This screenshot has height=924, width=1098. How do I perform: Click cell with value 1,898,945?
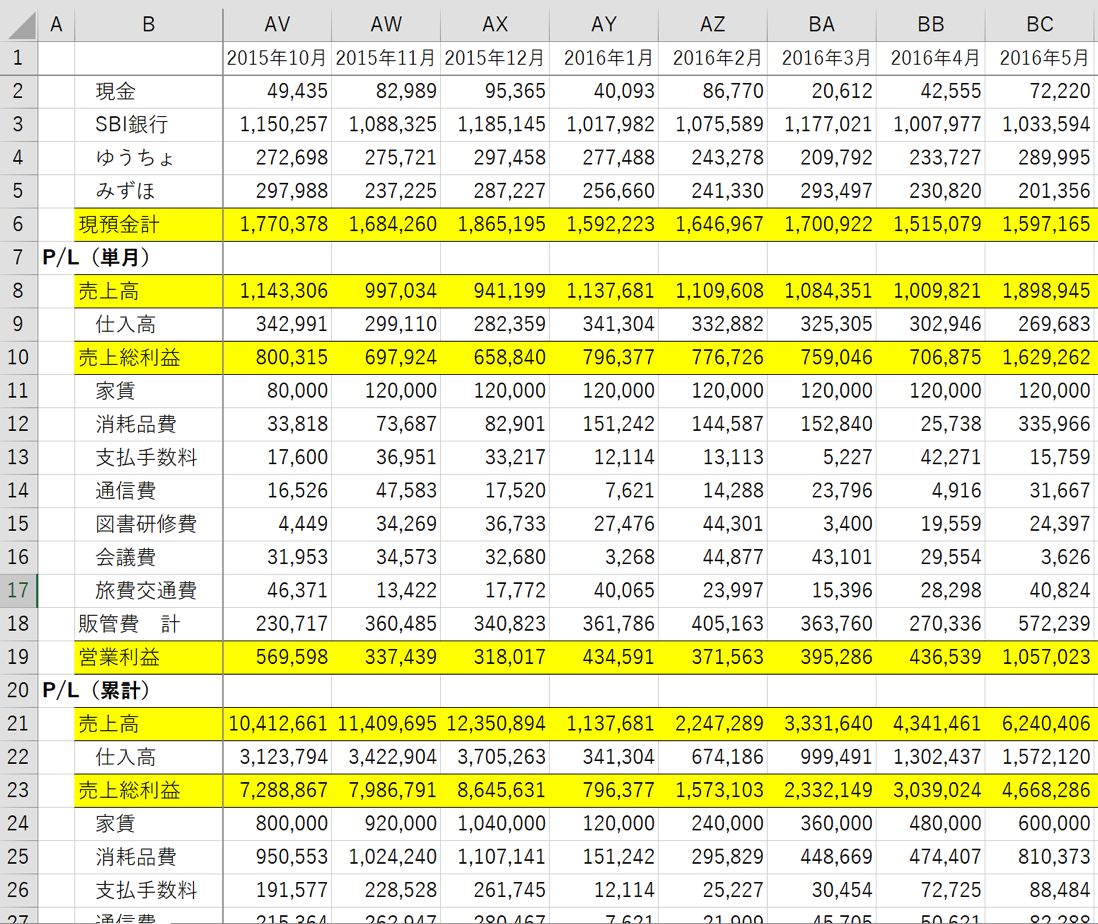(x=1041, y=290)
